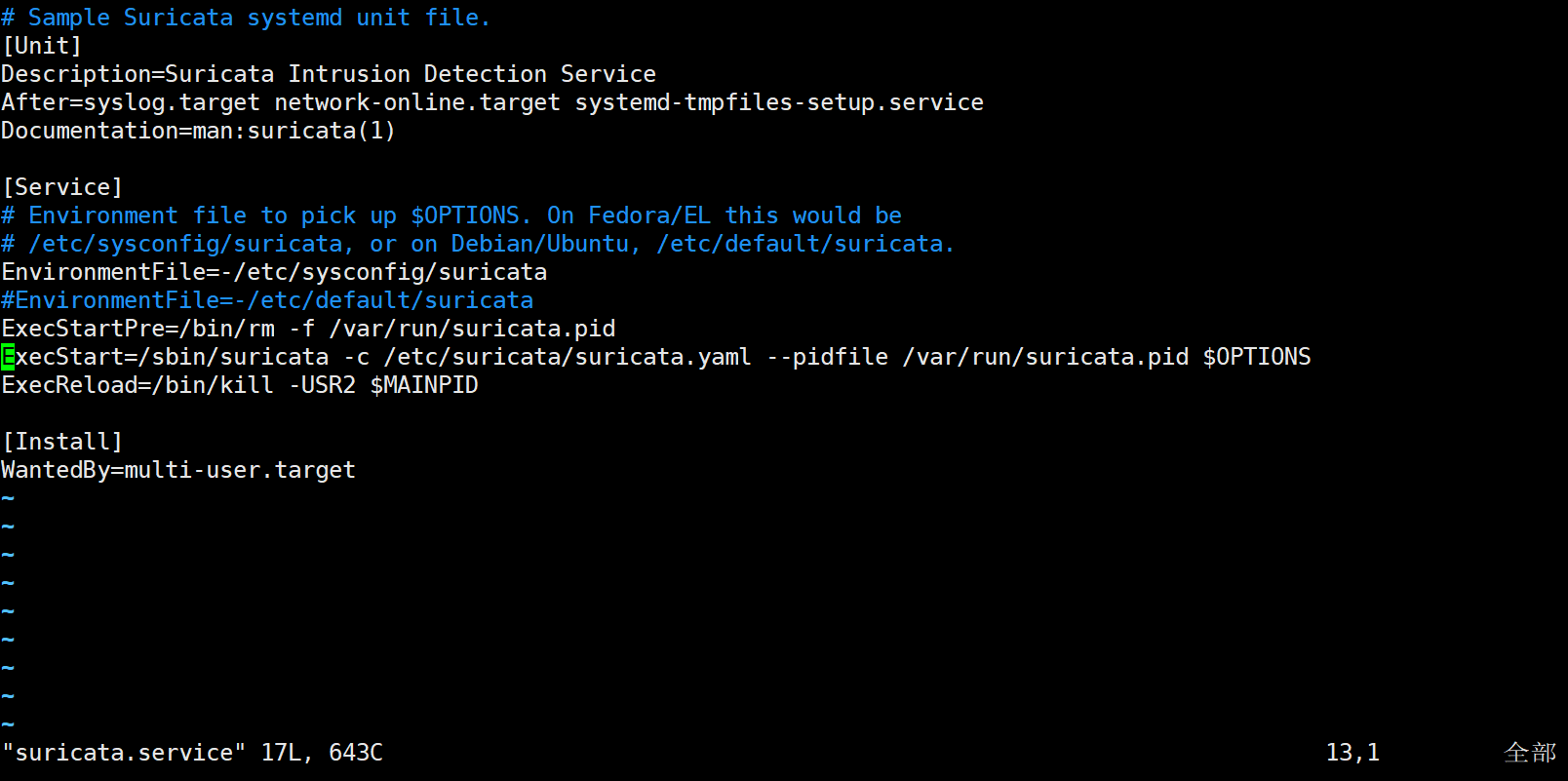Click the green cursor on the ExecStart line
Image resolution: width=1568 pixels, height=781 pixels.
pos(8,357)
